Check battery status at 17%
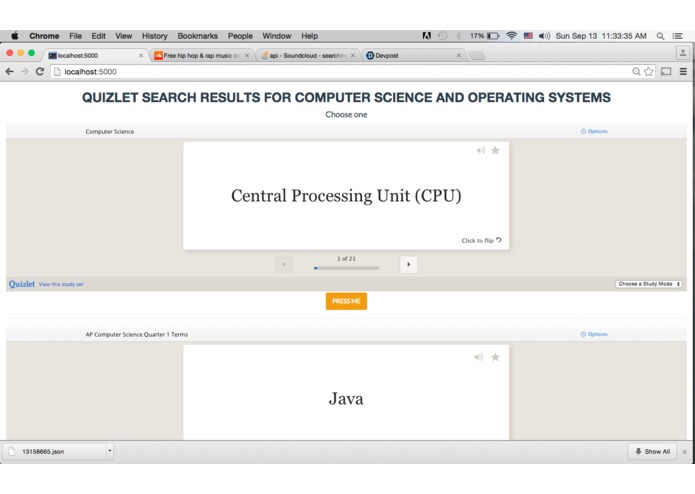This screenshot has height=494, width=695. click(484, 36)
